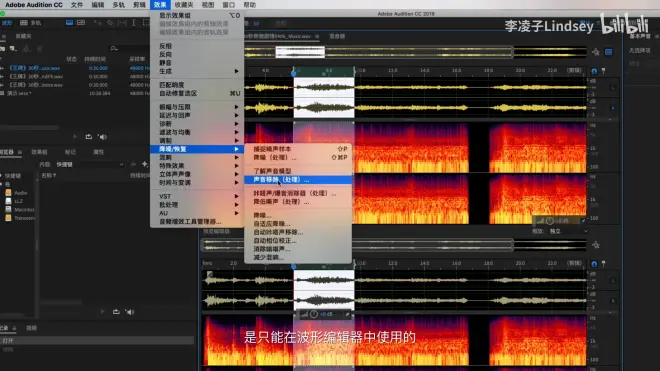Viewport: 660px width, 371px height.
Task: Expand the 滤波与均衡 submenu arrow
Action: 237,132
